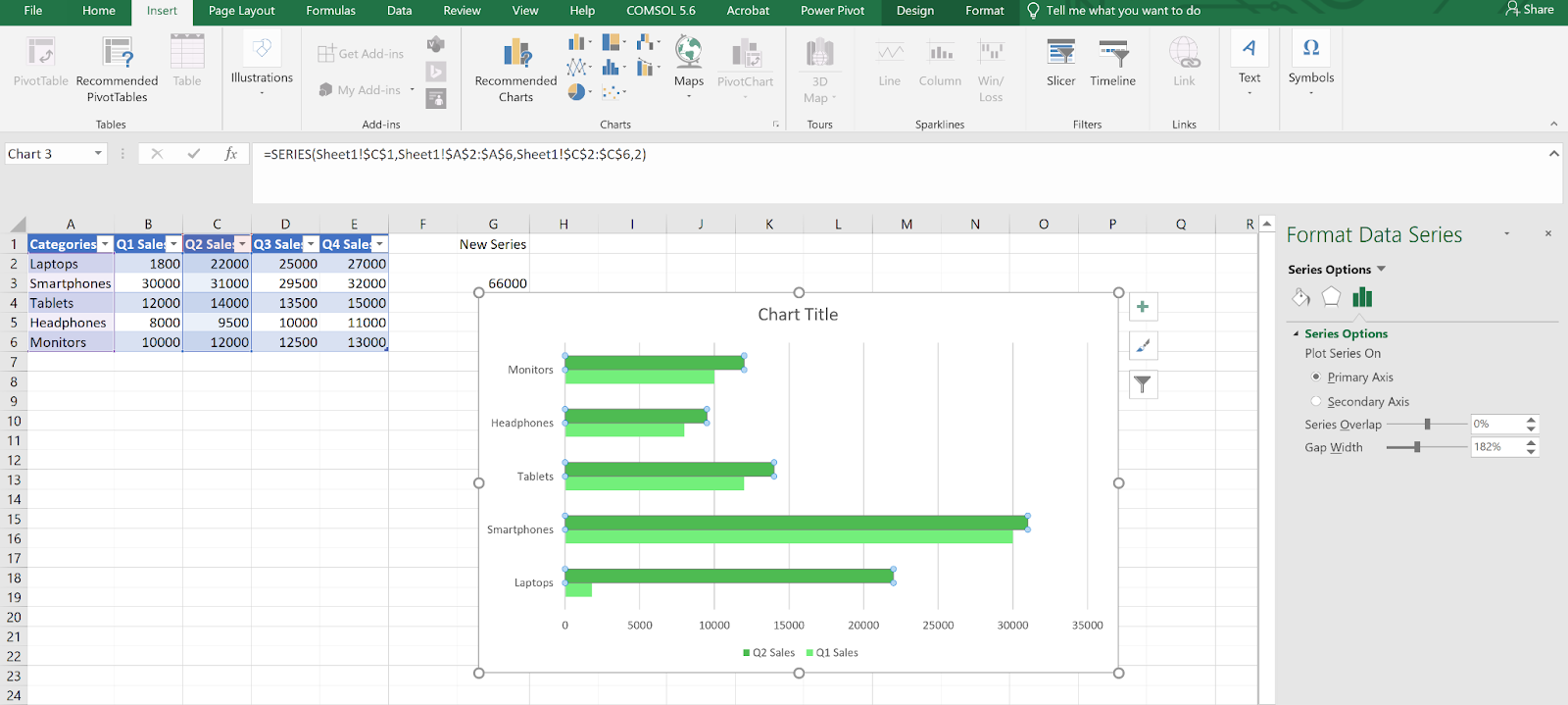The width and height of the screenshot is (1568, 705).
Task: Click the Insert Function fx button
Action: 231,154
